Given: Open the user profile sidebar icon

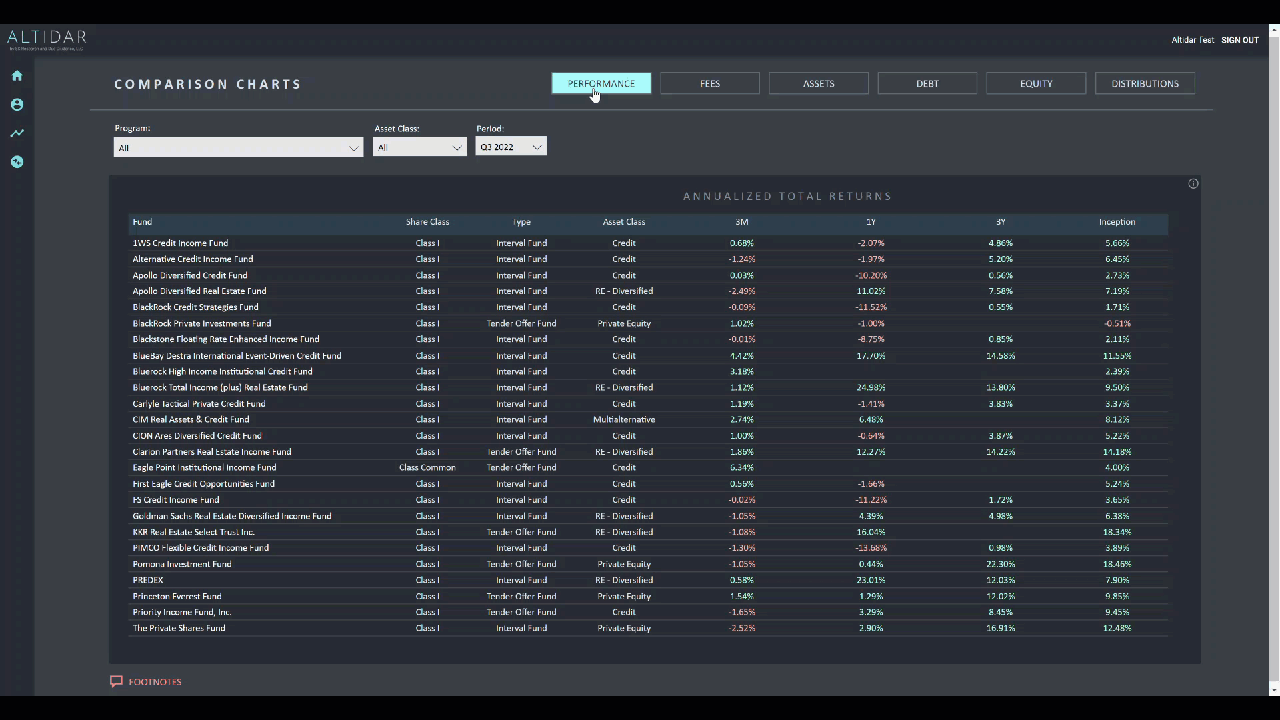Looking at the screenshot, I should 17,104.
